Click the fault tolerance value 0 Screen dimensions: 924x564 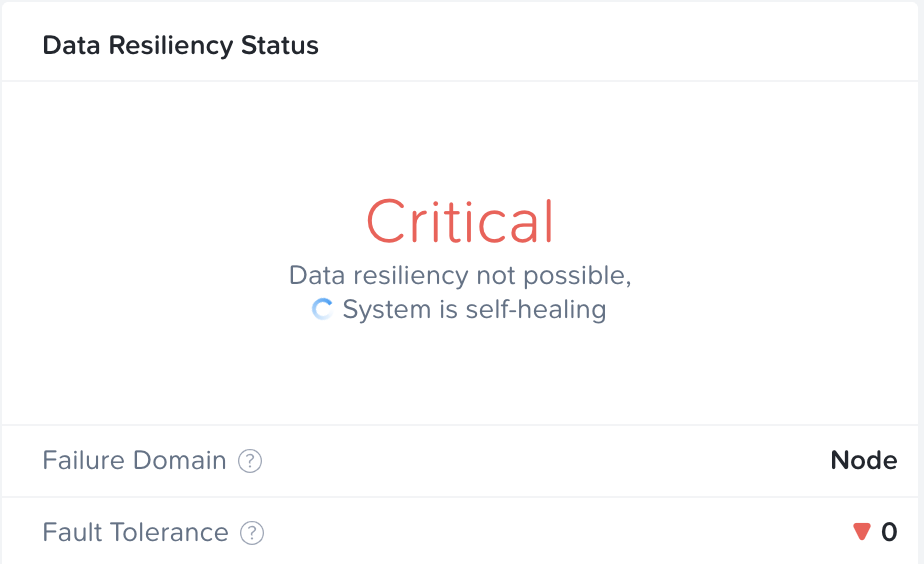(x=889, y=532)
